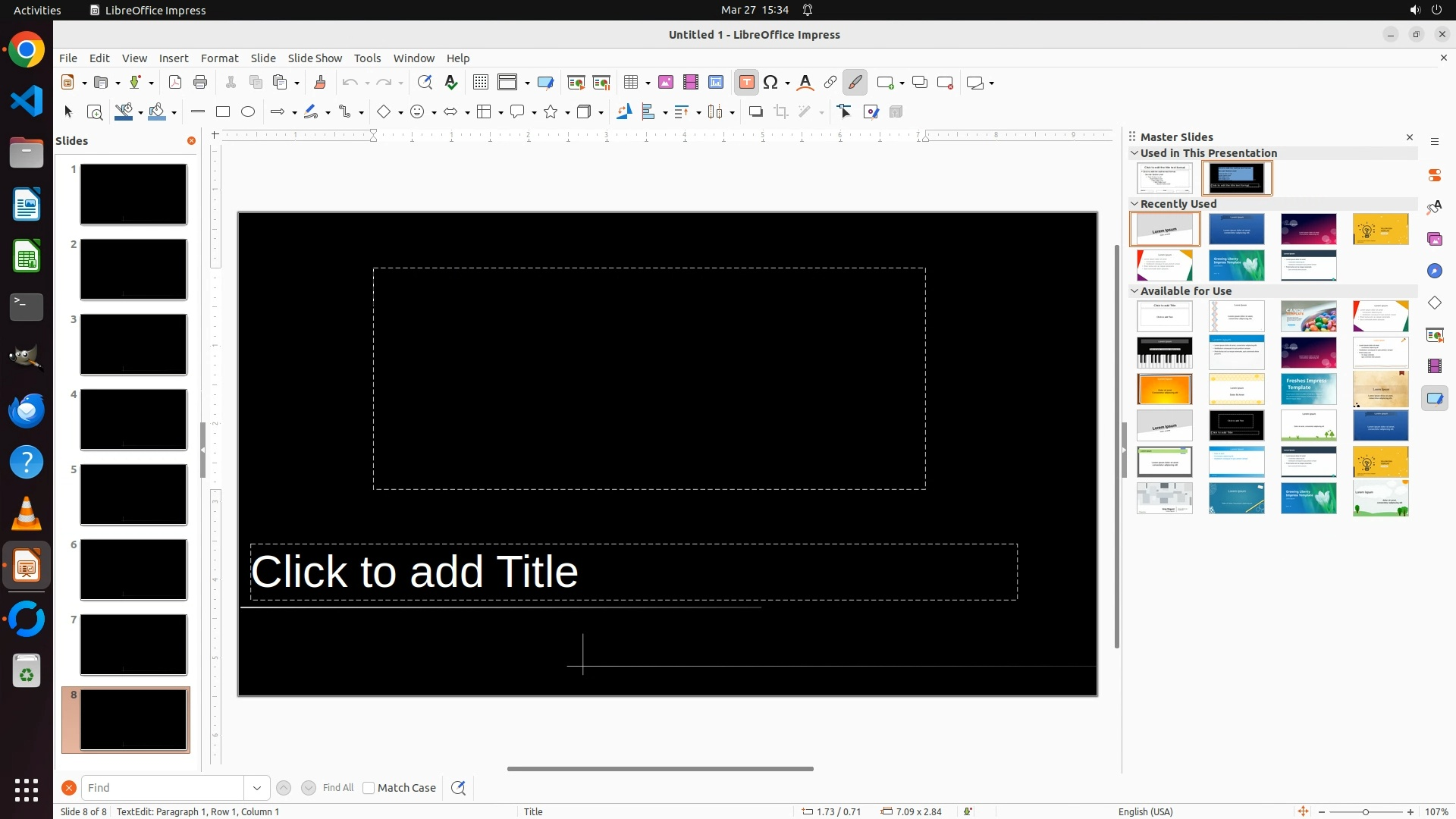This screenshot has width=1456, height=819.
Task: Open the Slide Show menu
Action: point(315,58)
